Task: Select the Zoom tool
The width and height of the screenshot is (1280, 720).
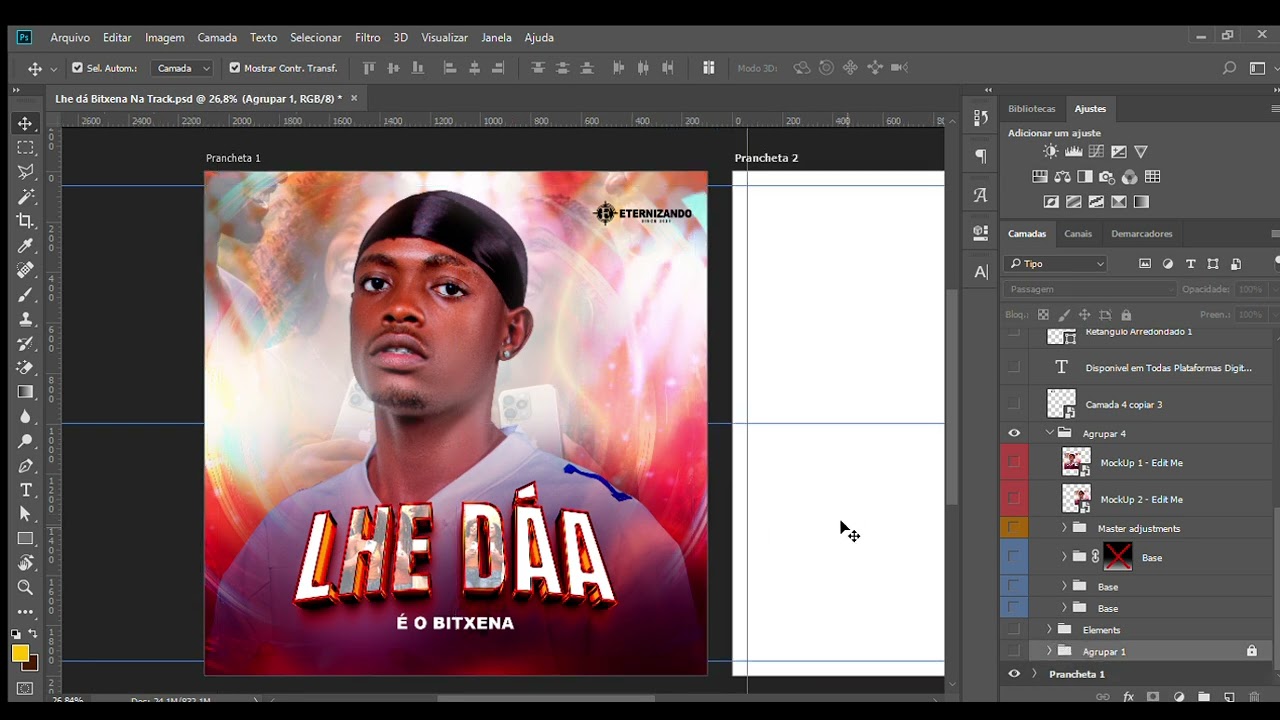Action: (26, 587)
